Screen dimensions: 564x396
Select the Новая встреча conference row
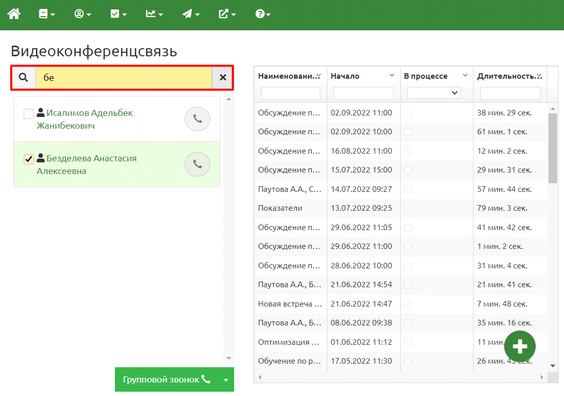pyautogui.click(x=401, y=304)
